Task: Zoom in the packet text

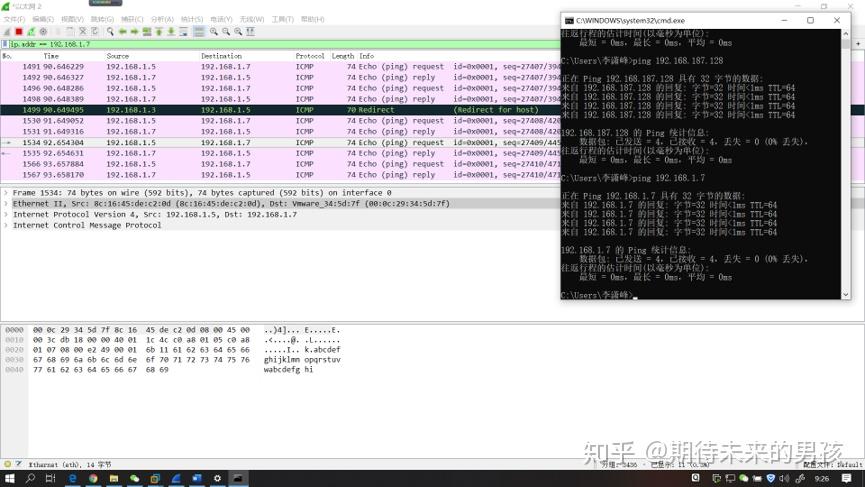Action: point(213,31)
